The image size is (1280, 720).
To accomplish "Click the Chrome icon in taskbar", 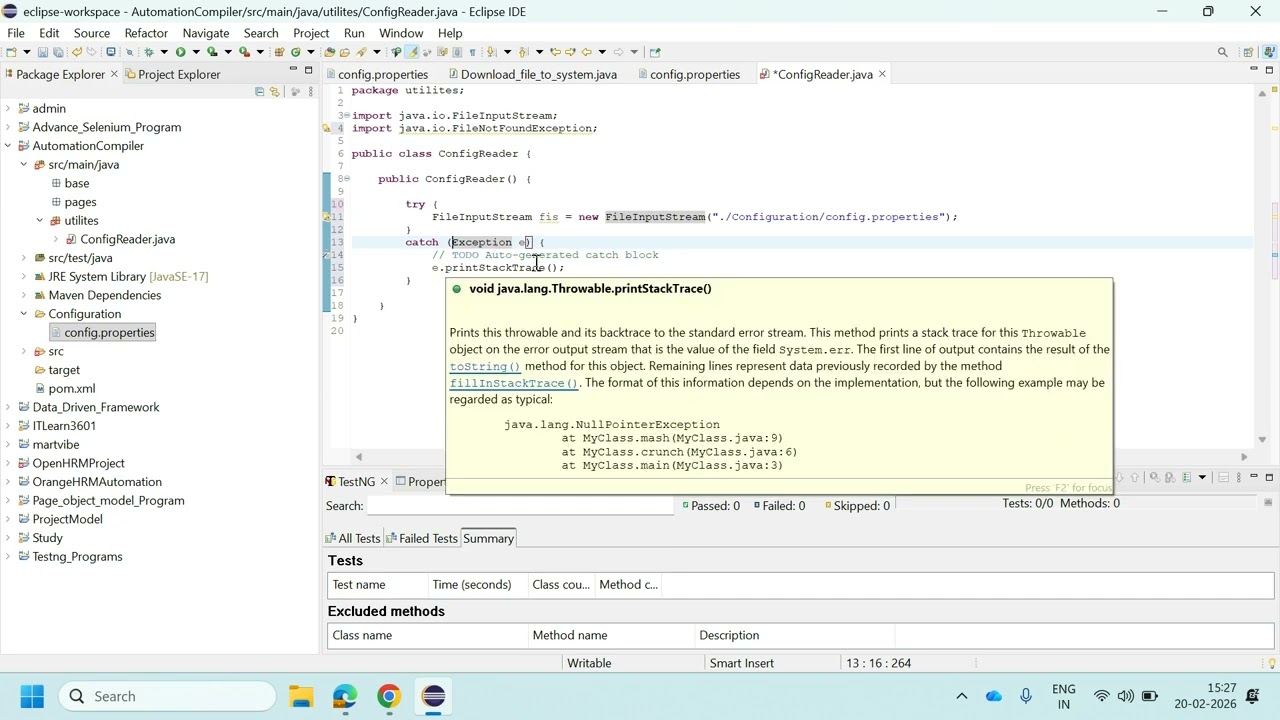I will (x=389, y=696).
